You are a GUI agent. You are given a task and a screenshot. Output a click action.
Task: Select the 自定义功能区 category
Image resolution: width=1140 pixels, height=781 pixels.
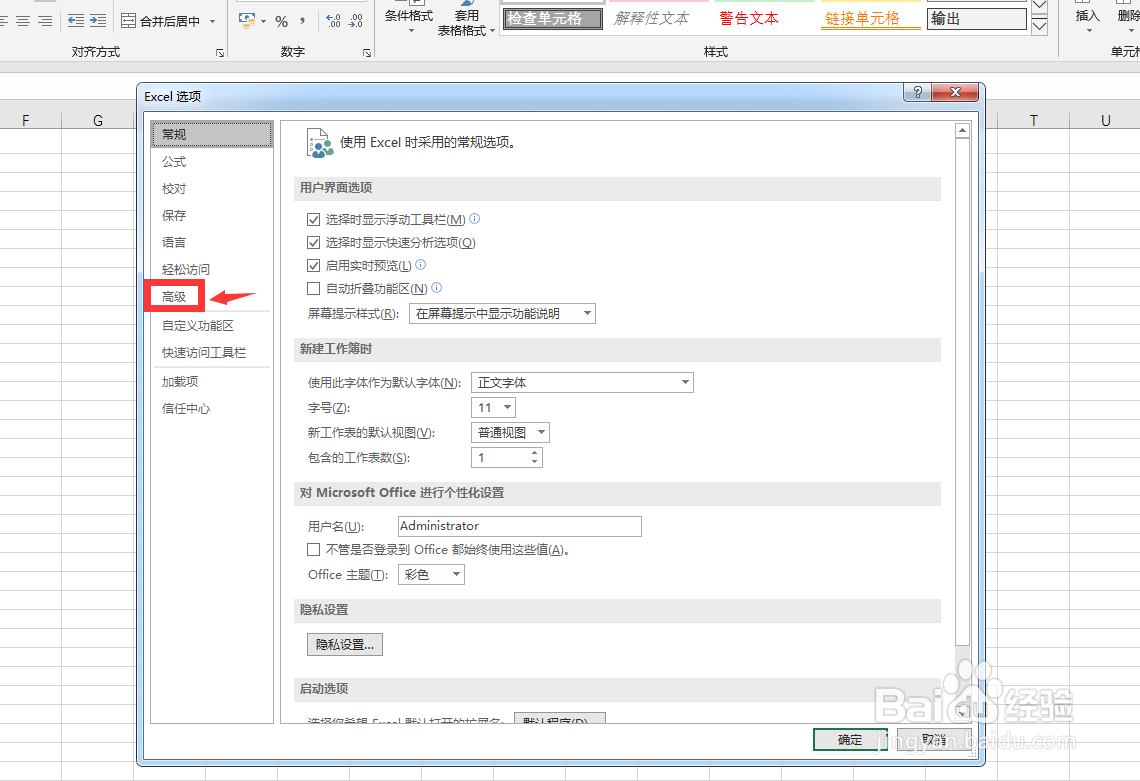[x=212, y=326]
